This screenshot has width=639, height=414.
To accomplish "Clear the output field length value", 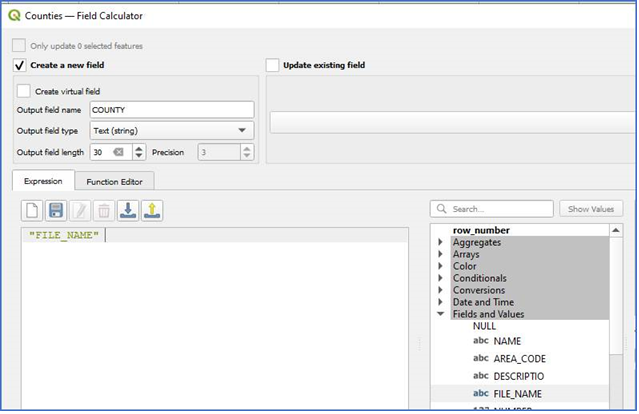I will tap(118, 152).
